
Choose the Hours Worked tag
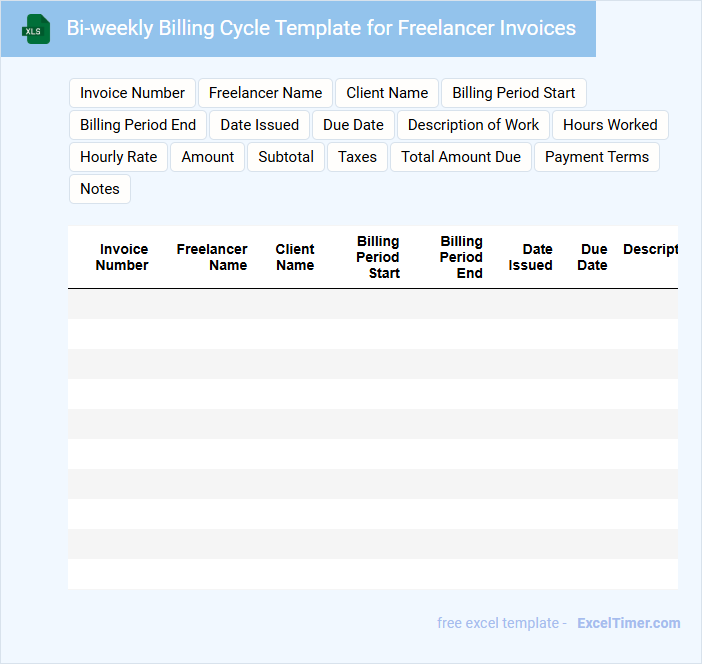tap(610, 125)
